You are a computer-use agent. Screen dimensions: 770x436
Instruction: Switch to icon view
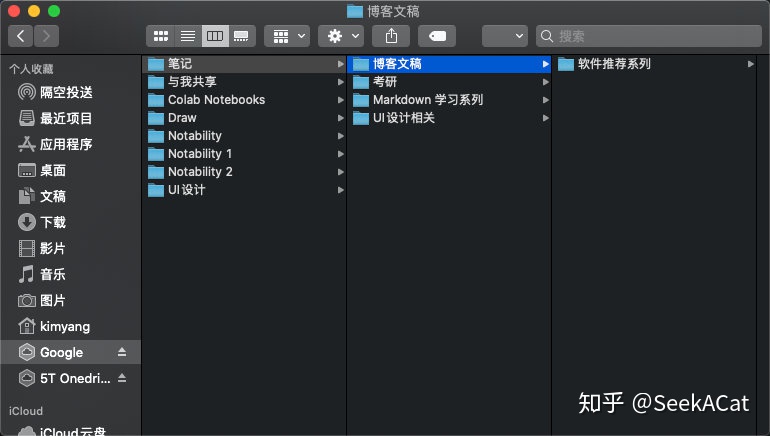pos(161,36)
